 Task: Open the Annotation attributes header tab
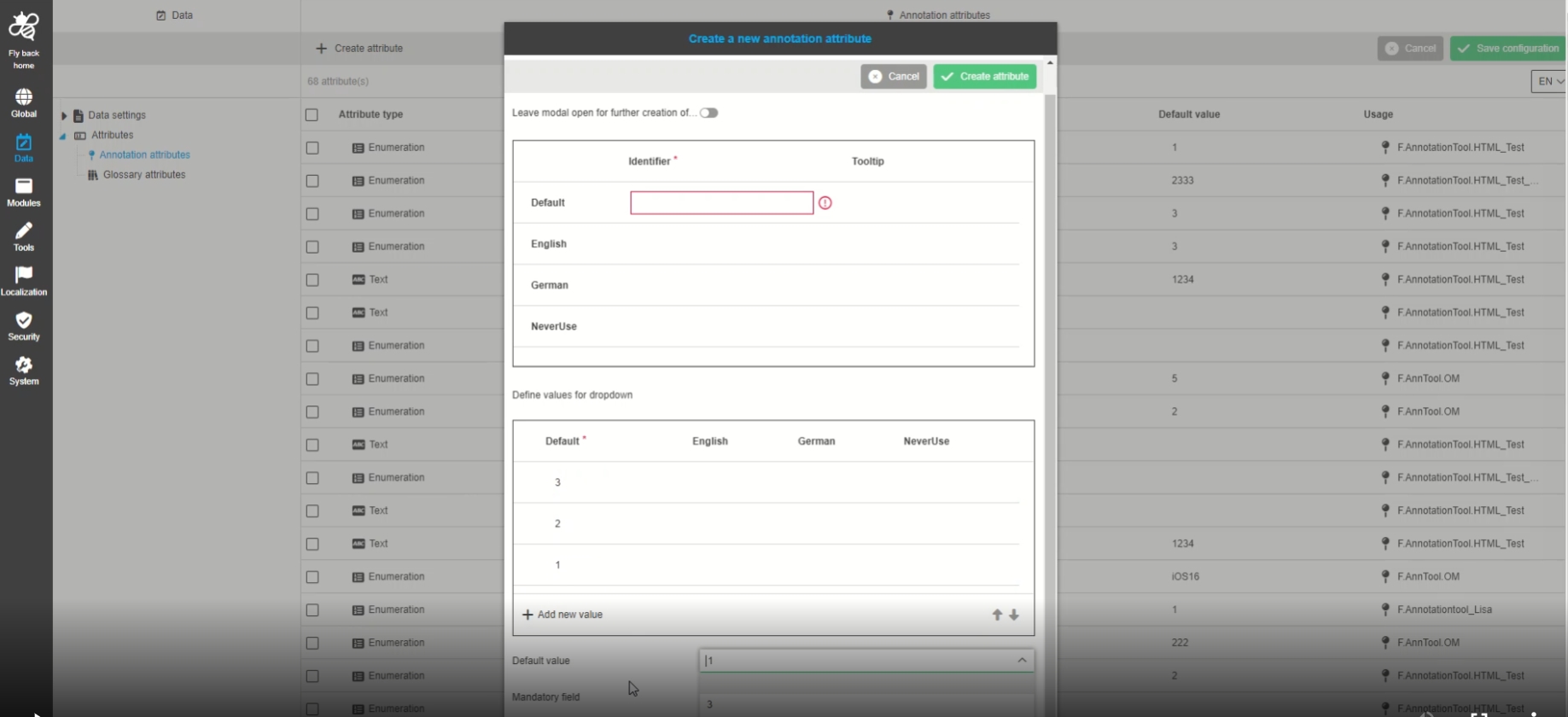pos(938,15)
